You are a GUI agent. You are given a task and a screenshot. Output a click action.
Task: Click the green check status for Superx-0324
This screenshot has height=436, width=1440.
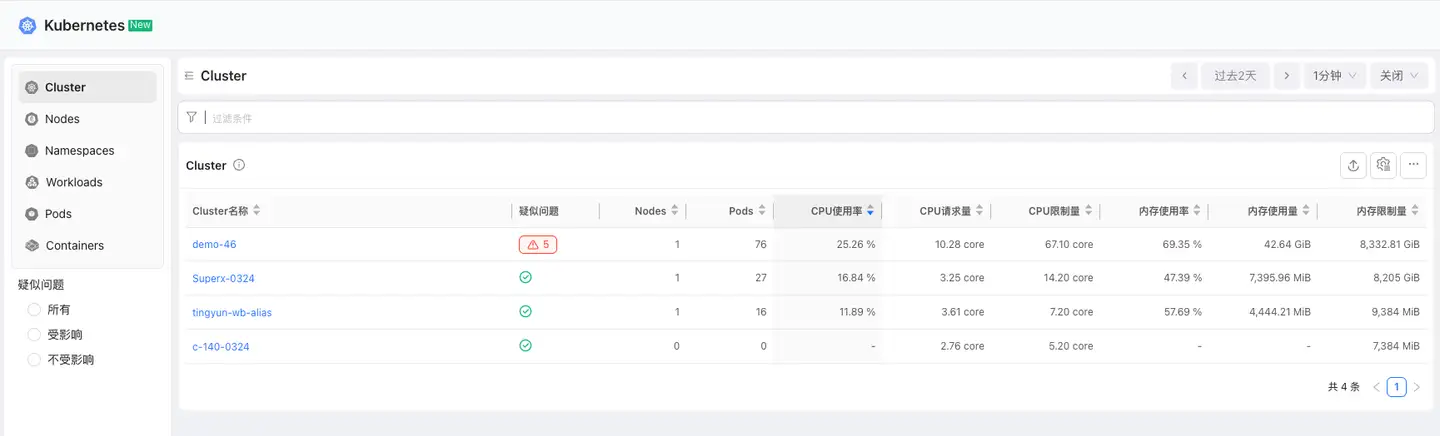pos(525,277)
